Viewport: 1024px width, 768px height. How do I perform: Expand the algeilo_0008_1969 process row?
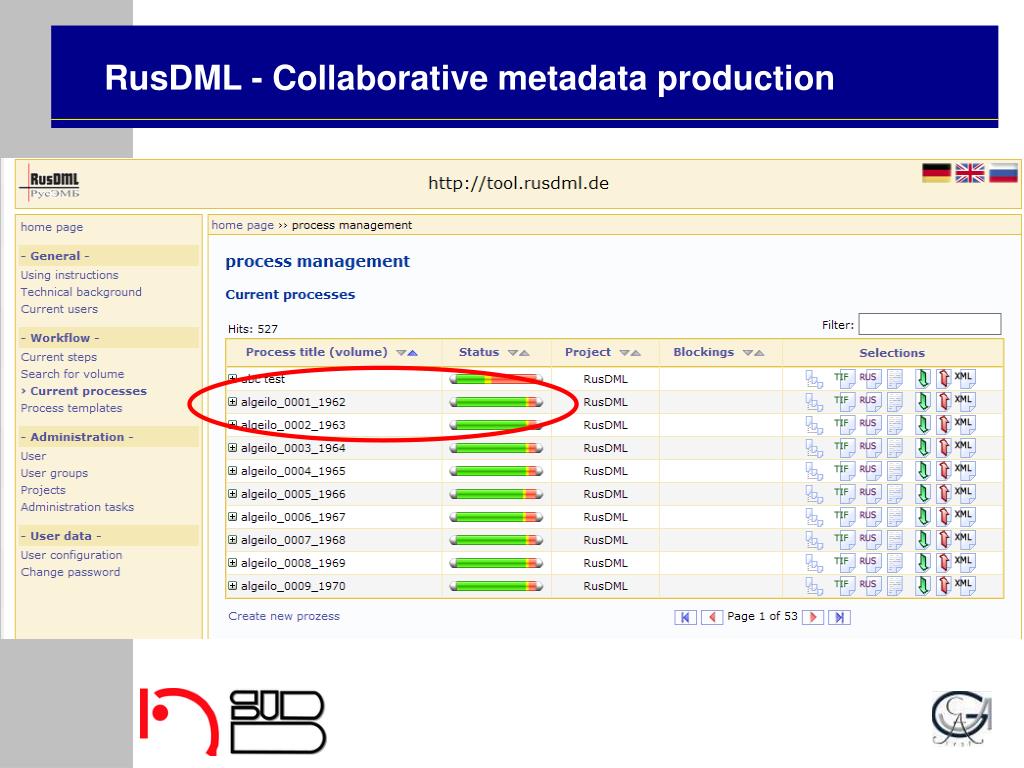[x=232, y=562]
